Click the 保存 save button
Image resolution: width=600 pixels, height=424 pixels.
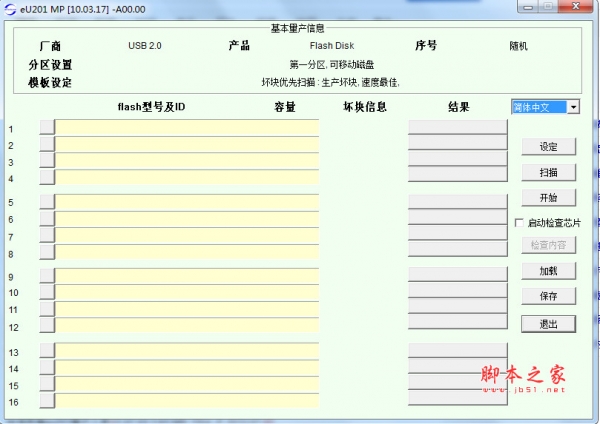click(x=548, y=296)
